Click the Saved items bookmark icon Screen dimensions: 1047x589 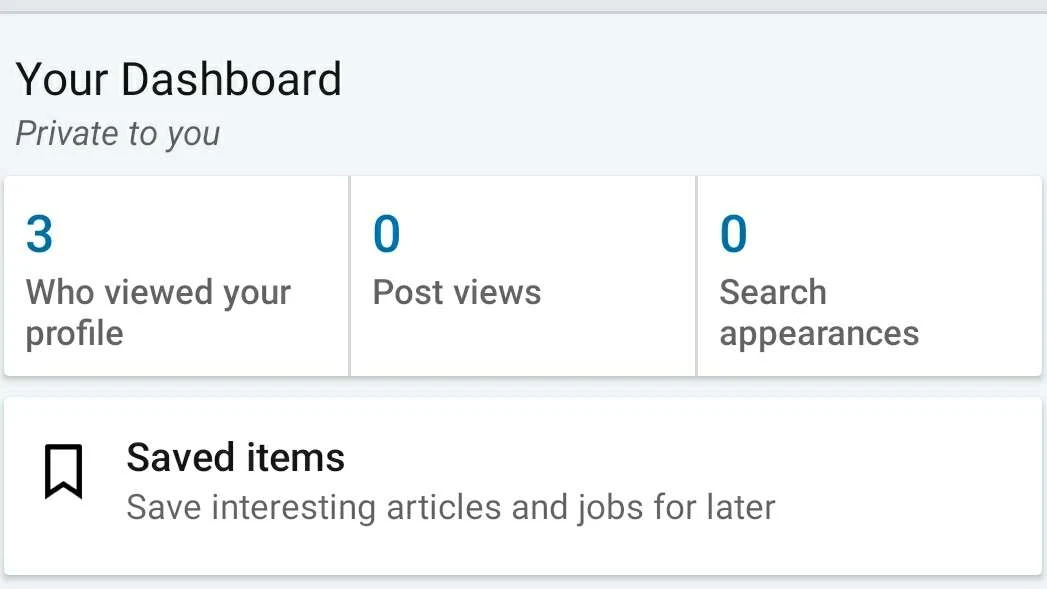tap(64, 472)
